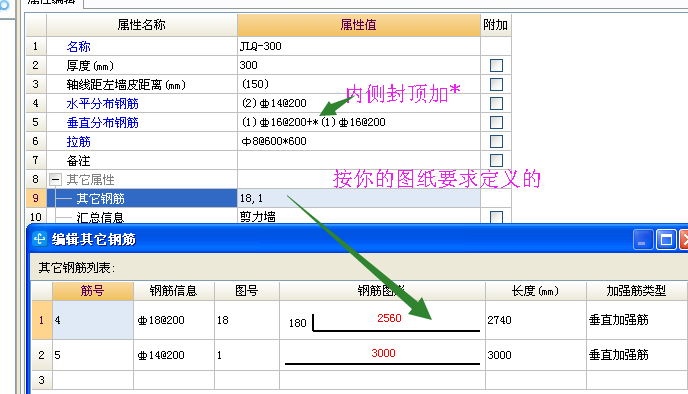688x394 pixels.
Task: Edit the 筋号 cell containing 4
Action: coord(93,320)
